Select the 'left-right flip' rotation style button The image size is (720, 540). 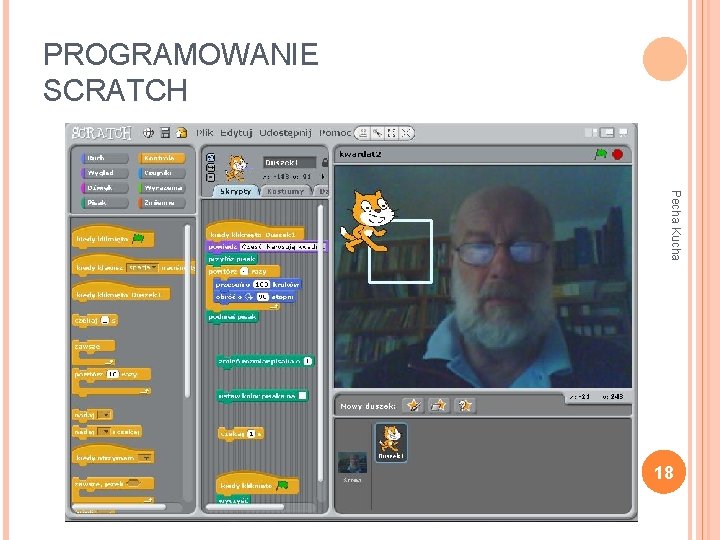[x=210, y=168]
